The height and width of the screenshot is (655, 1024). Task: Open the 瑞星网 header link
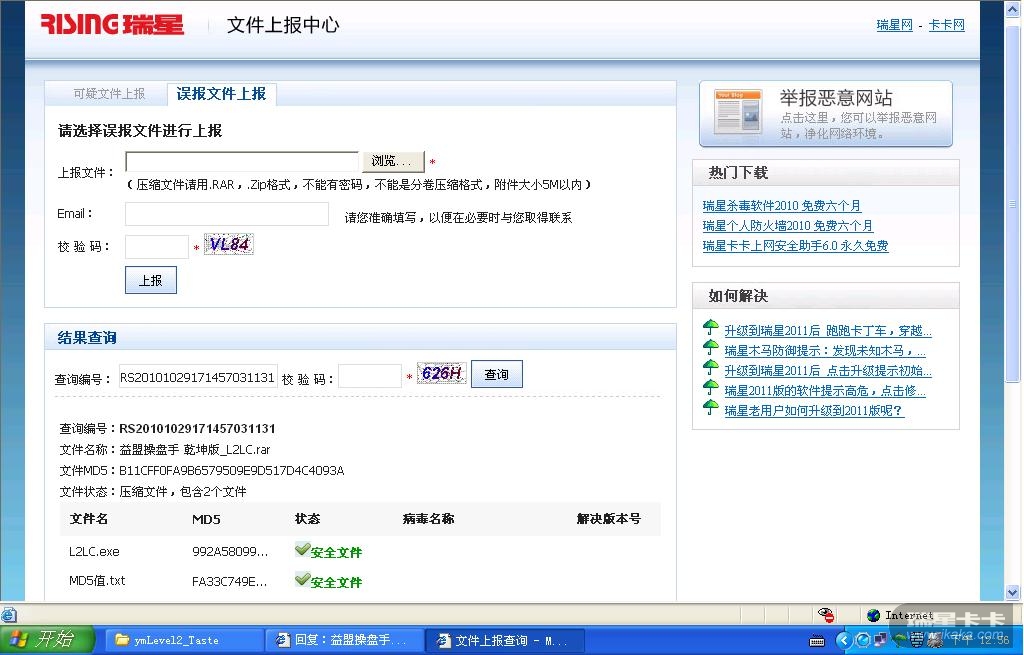coord(894,25)
